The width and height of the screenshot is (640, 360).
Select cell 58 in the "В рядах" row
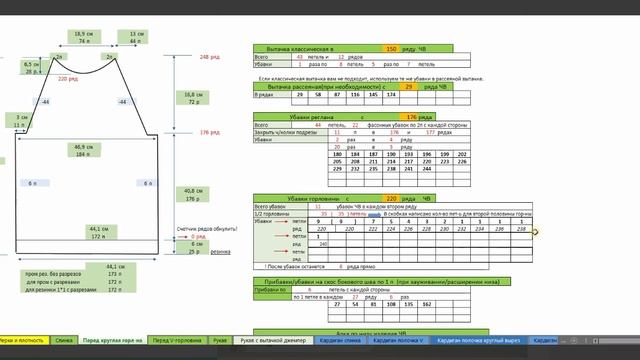point(318,94)
